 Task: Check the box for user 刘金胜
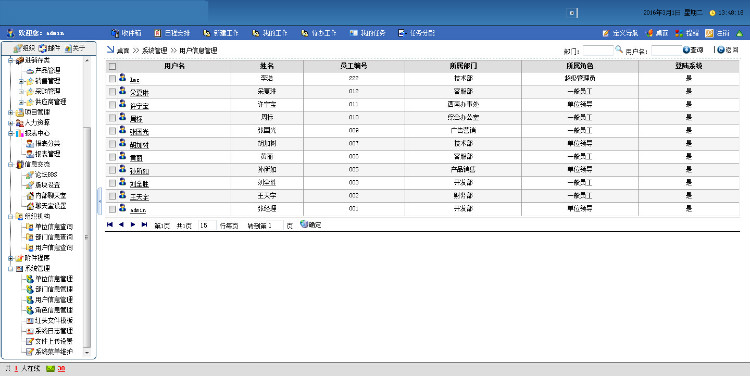coord(112,183)
